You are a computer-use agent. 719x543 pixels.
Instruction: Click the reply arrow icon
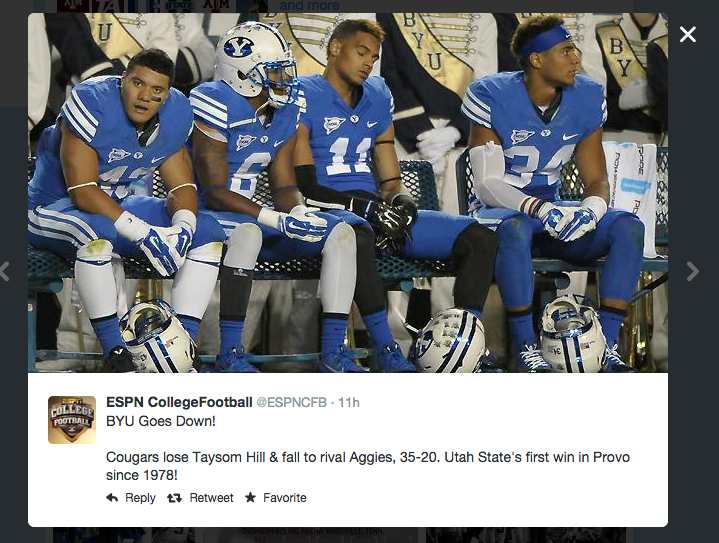[x=112, y=498]
